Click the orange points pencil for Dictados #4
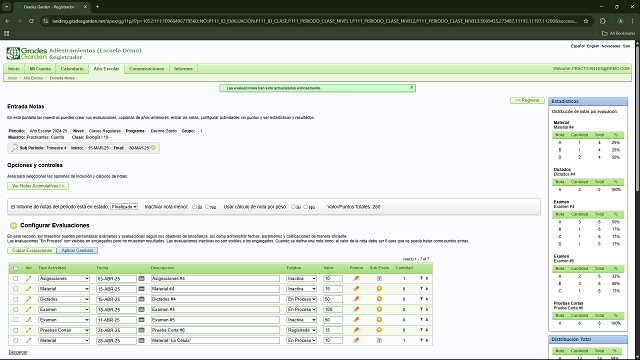The image size is (640, 360). point(356,299)
